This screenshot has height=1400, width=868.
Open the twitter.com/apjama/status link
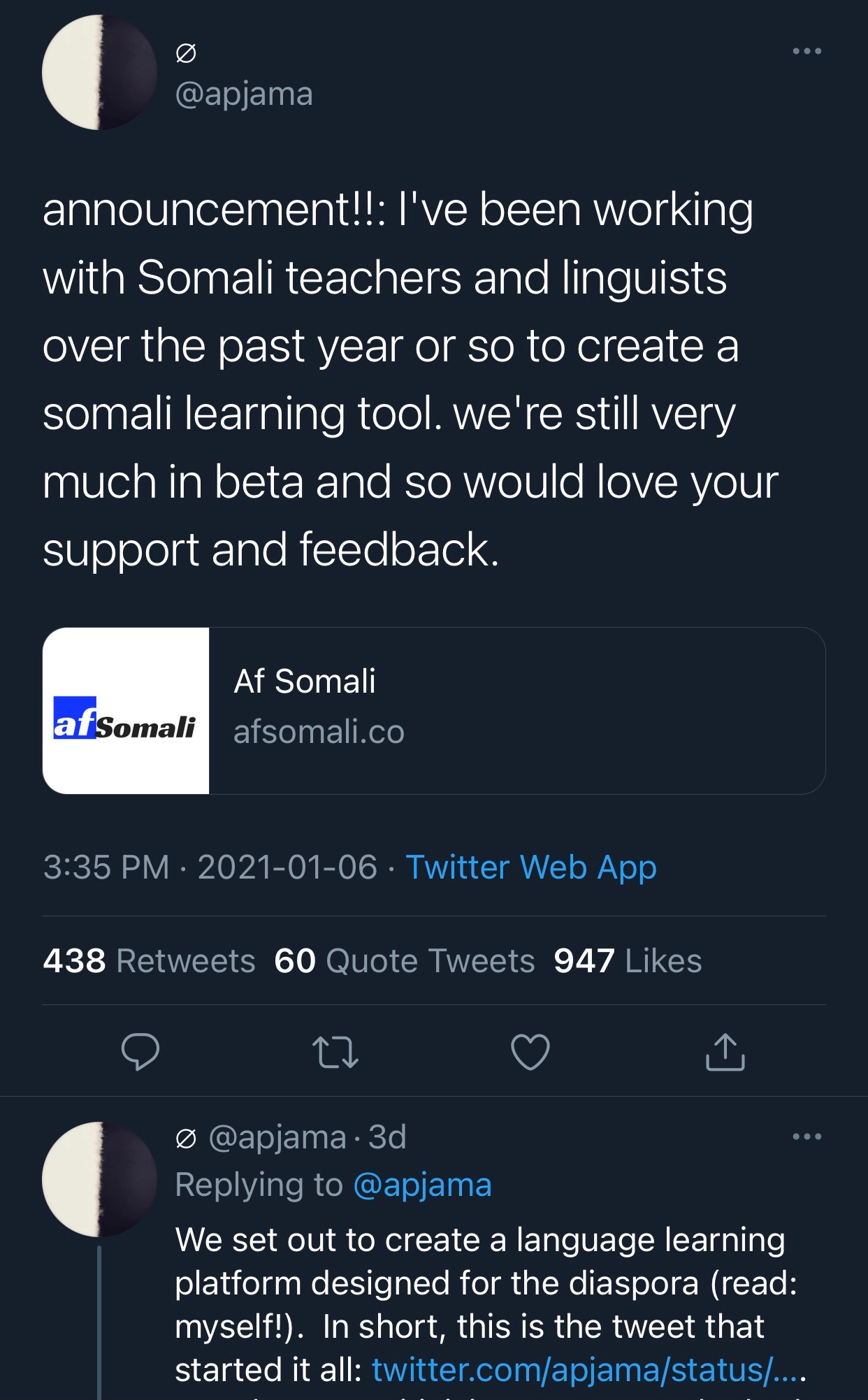[588, 1370]
